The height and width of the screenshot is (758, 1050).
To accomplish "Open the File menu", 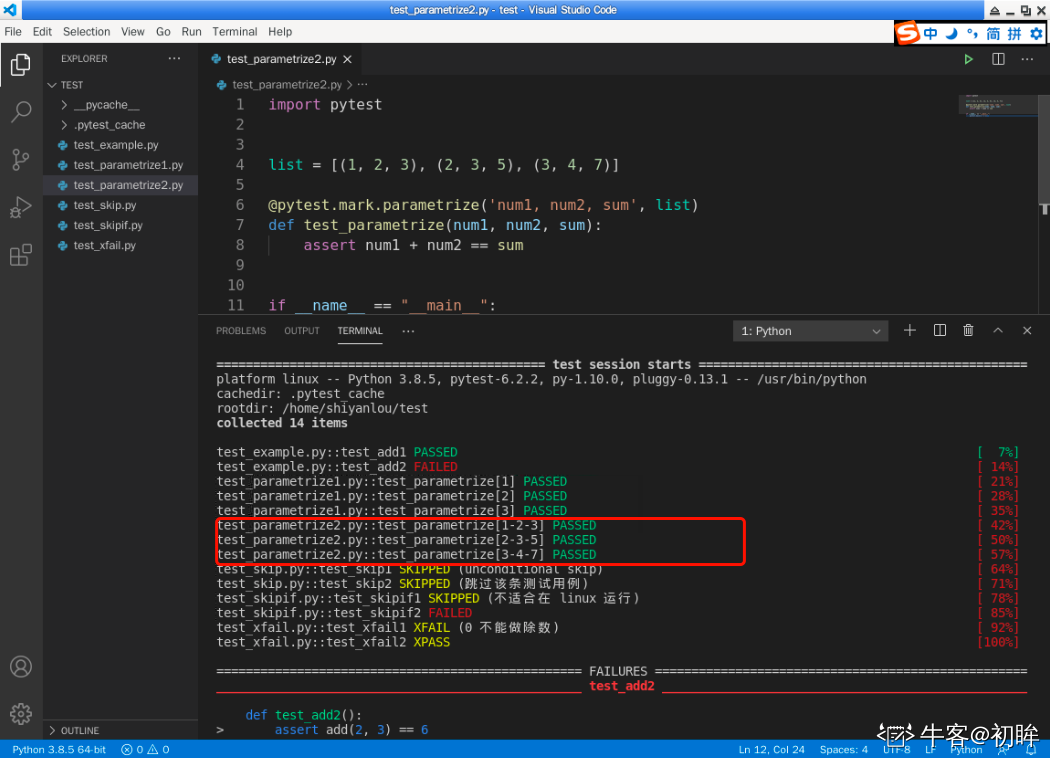I will (x=13, y=31).
